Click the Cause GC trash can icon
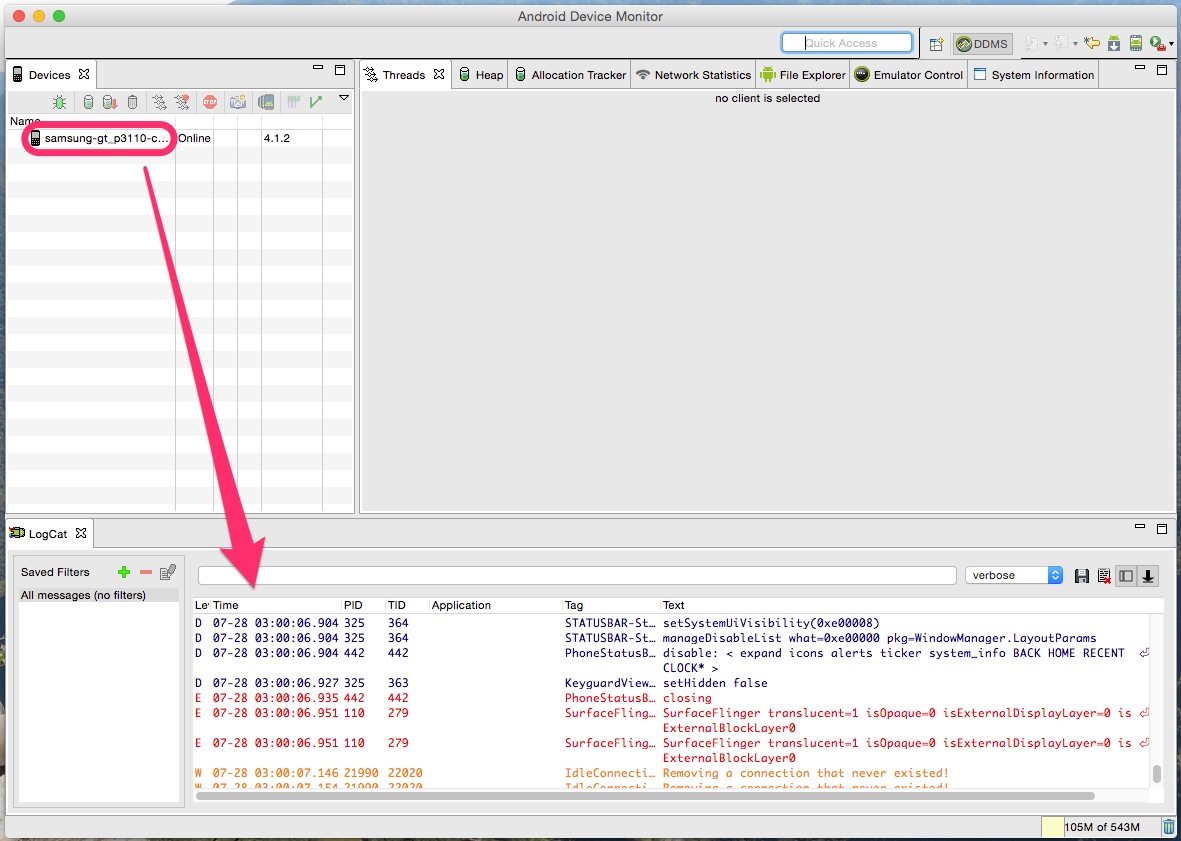This screenshot has width=1181, height=841. click(133, 102)
